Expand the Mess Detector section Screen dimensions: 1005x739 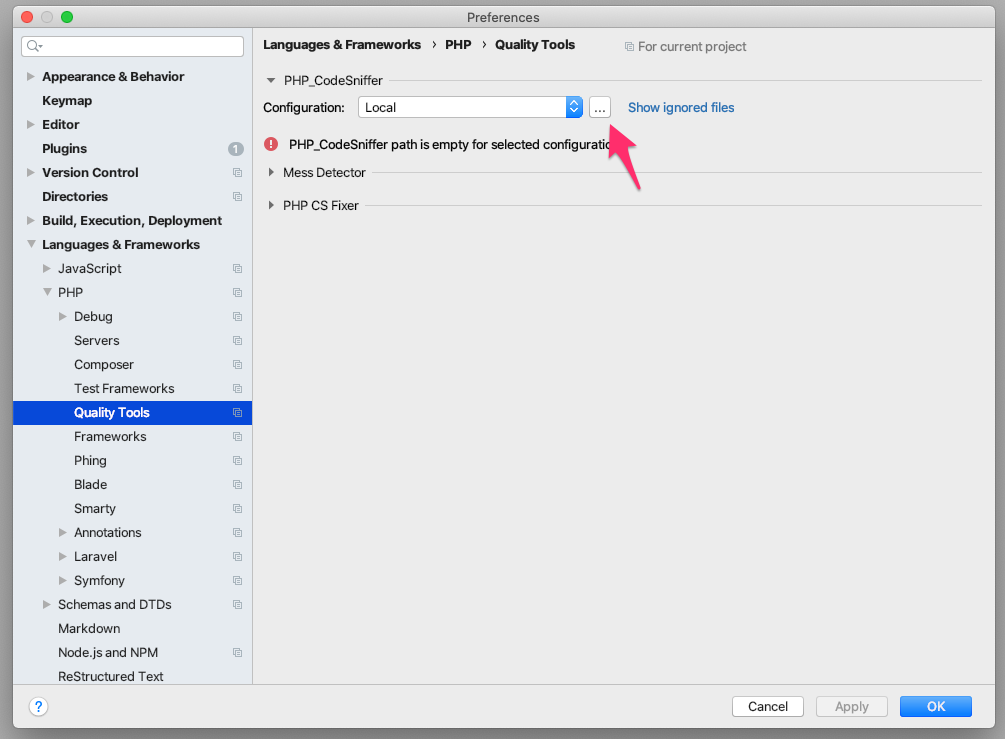click(x=271, y=173)
